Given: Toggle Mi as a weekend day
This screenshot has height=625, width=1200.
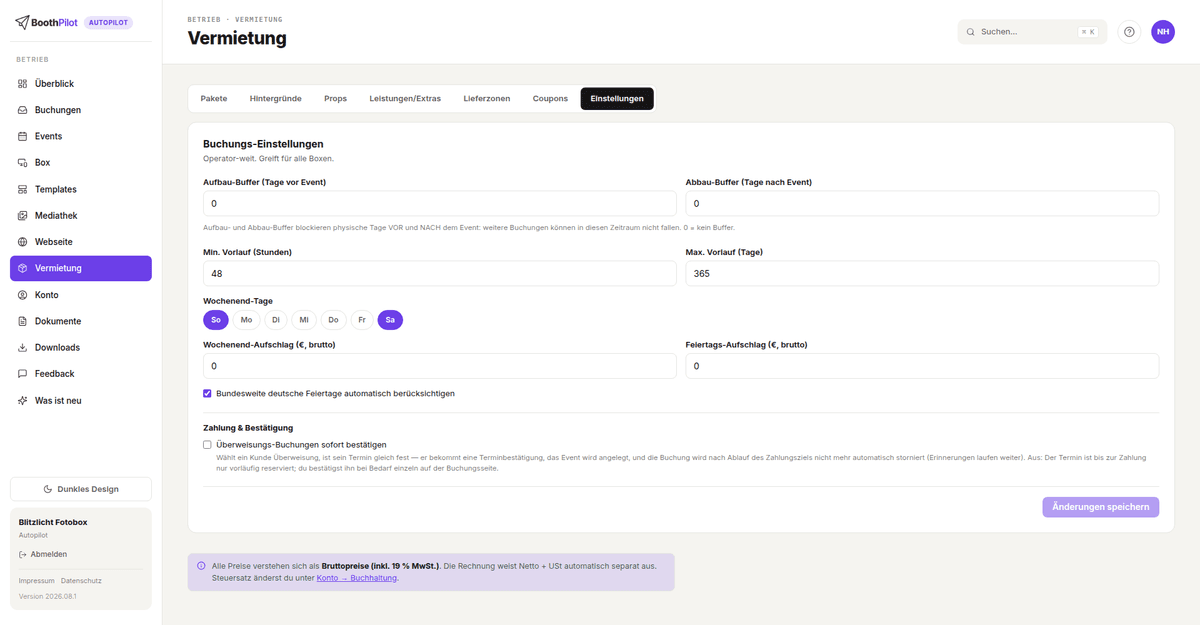Looking at the screenshot, I should (304, 320).
